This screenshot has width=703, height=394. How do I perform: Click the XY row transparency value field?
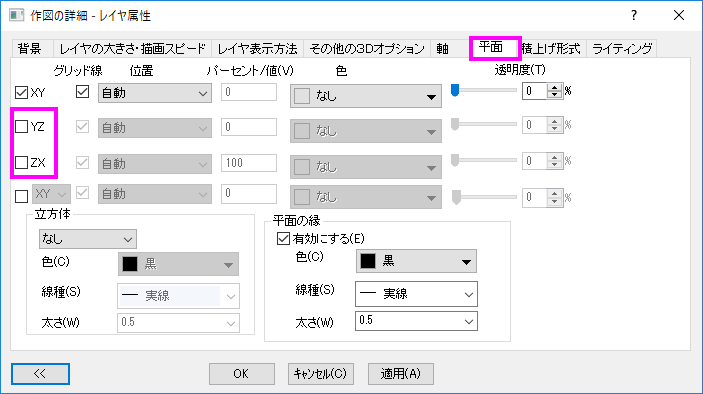coord(535,91)
